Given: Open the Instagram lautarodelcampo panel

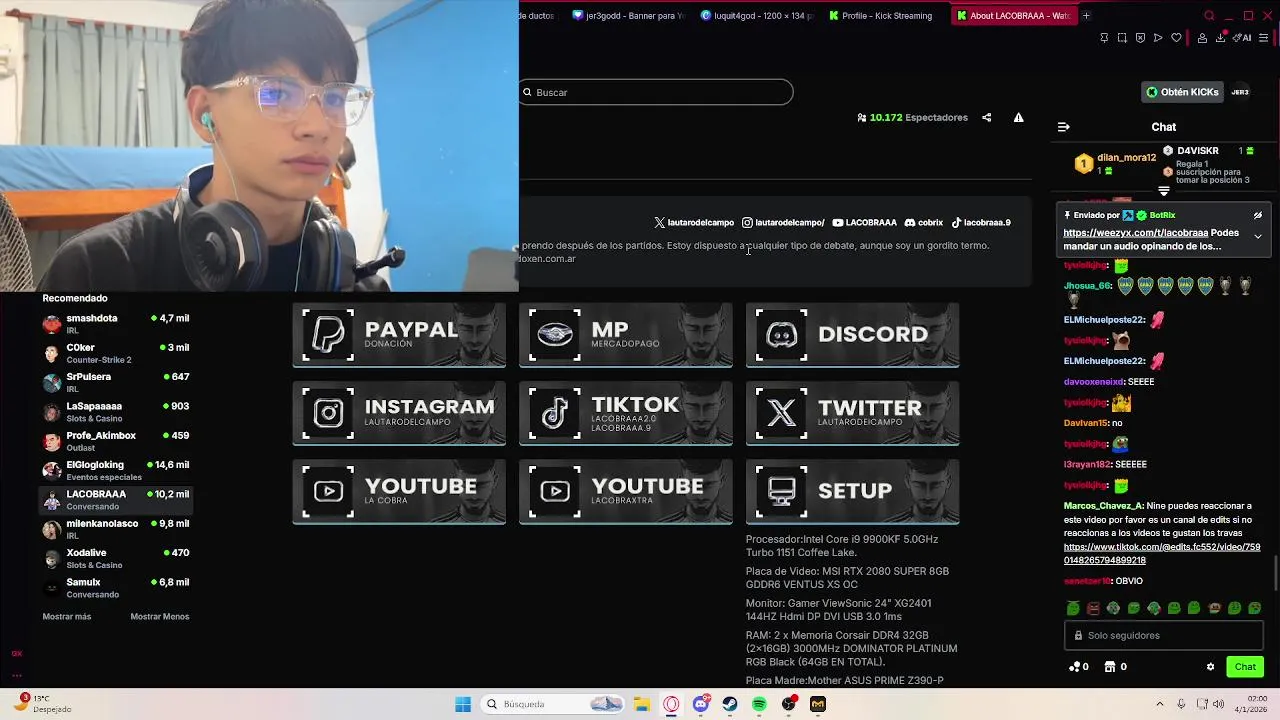Looking at the screenshot, I should coord(399,413).
